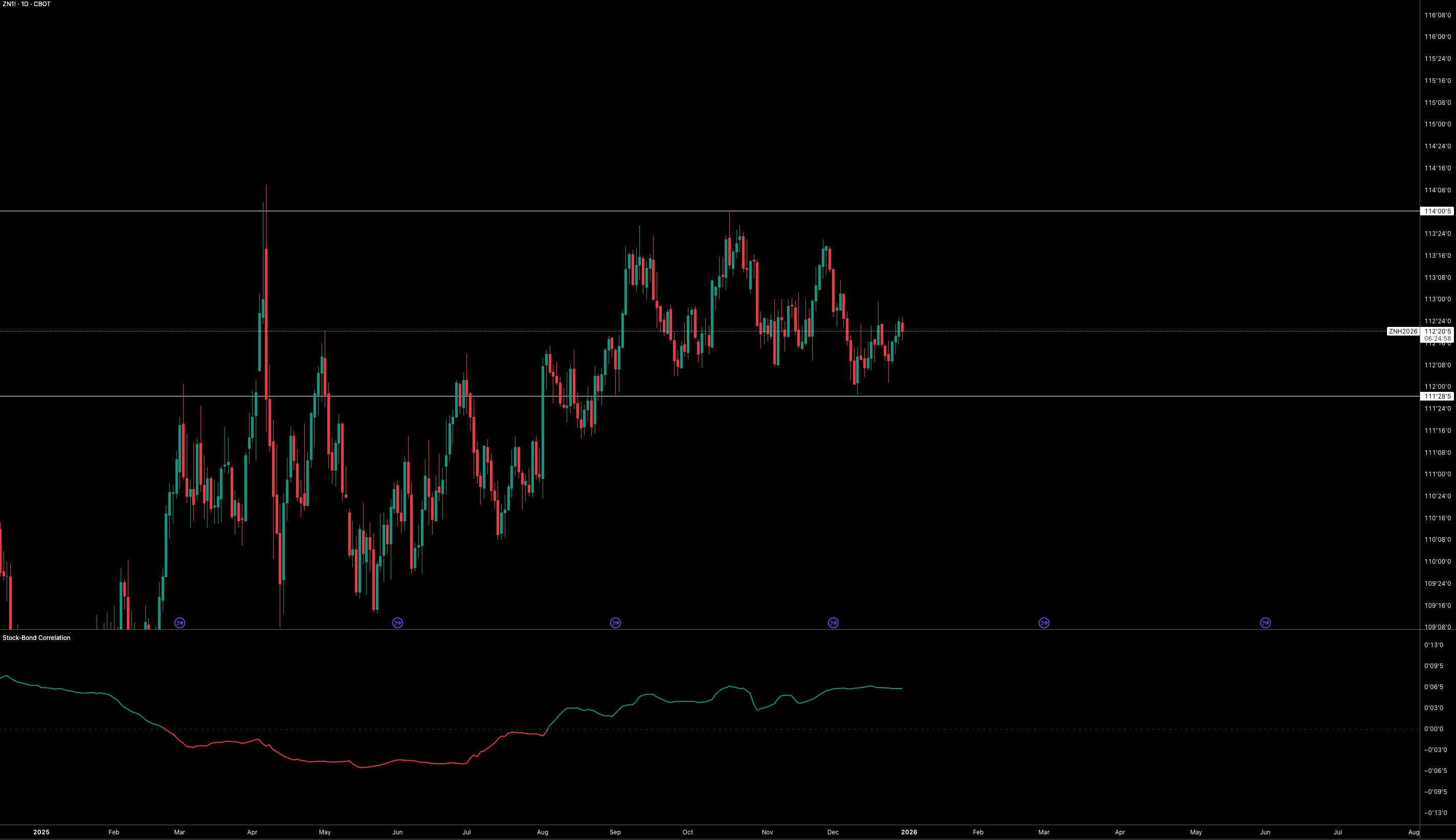This screenshot has height=840, width=1456.
Task: Click the contract rollover icon near December 2025
Action: pyautogui.click(x=833, y=623)
